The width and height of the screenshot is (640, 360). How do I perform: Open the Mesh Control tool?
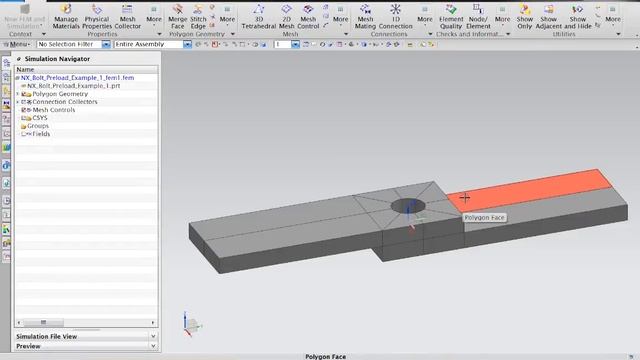point(308,16)
